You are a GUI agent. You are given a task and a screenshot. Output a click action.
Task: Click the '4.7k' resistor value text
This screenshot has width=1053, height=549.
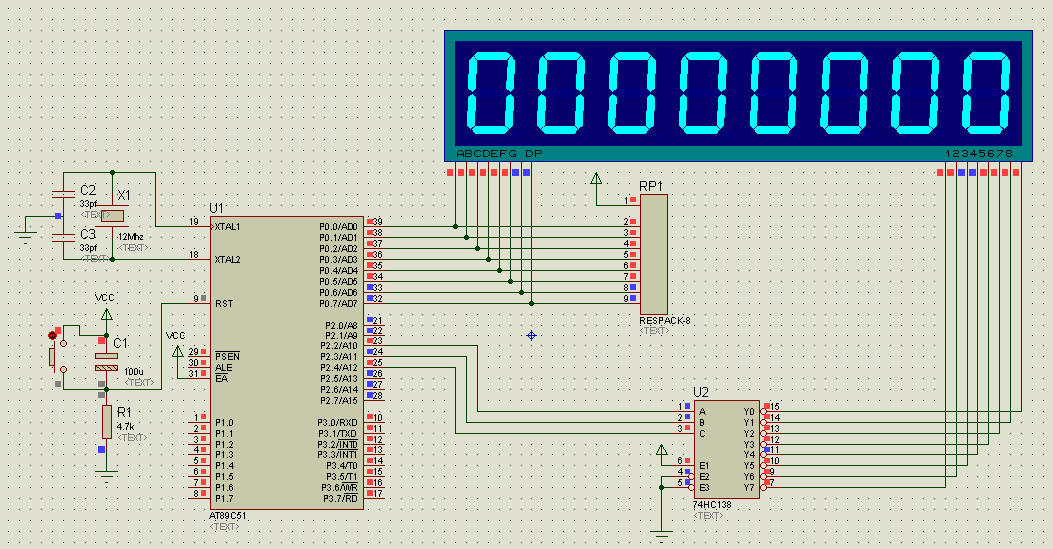pos(126,427)
